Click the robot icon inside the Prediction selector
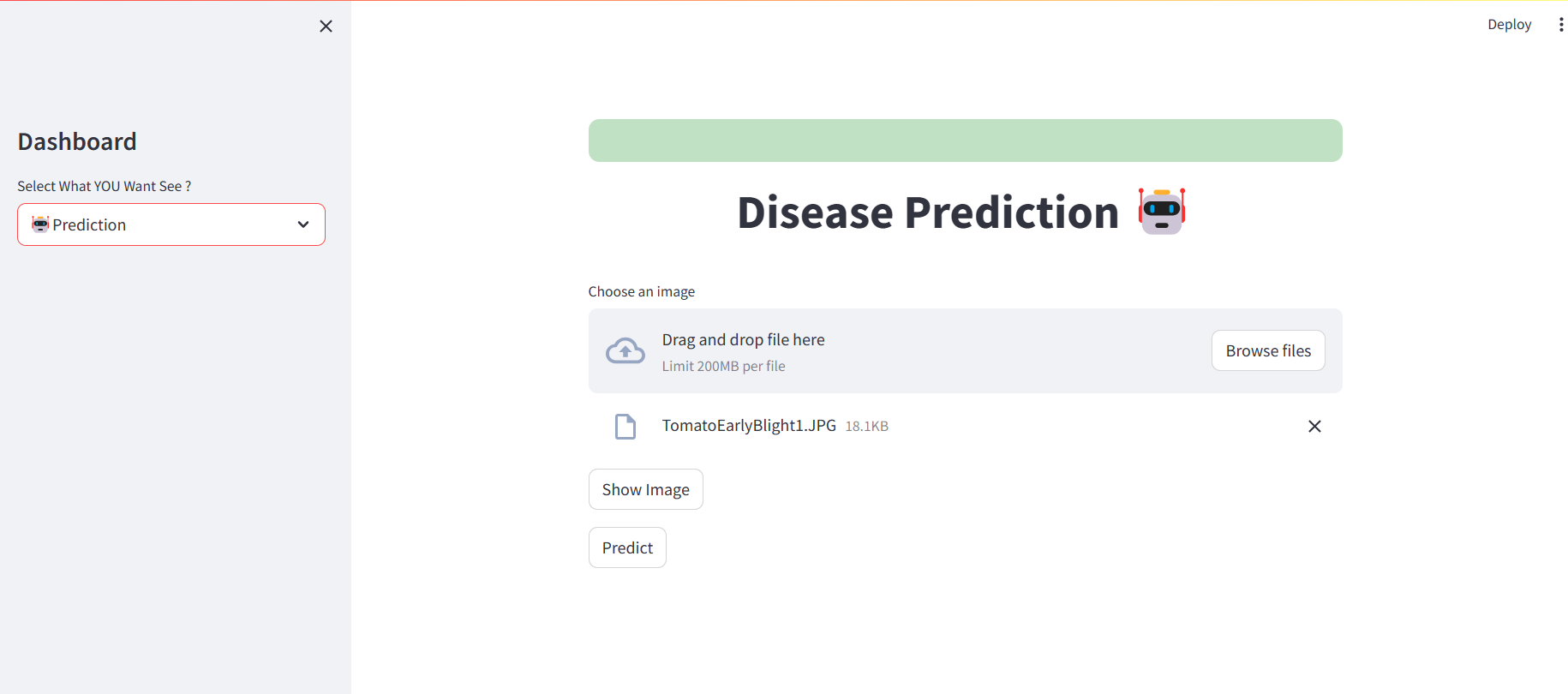This screenshot has height=694, width=1568. pos(39,224)
